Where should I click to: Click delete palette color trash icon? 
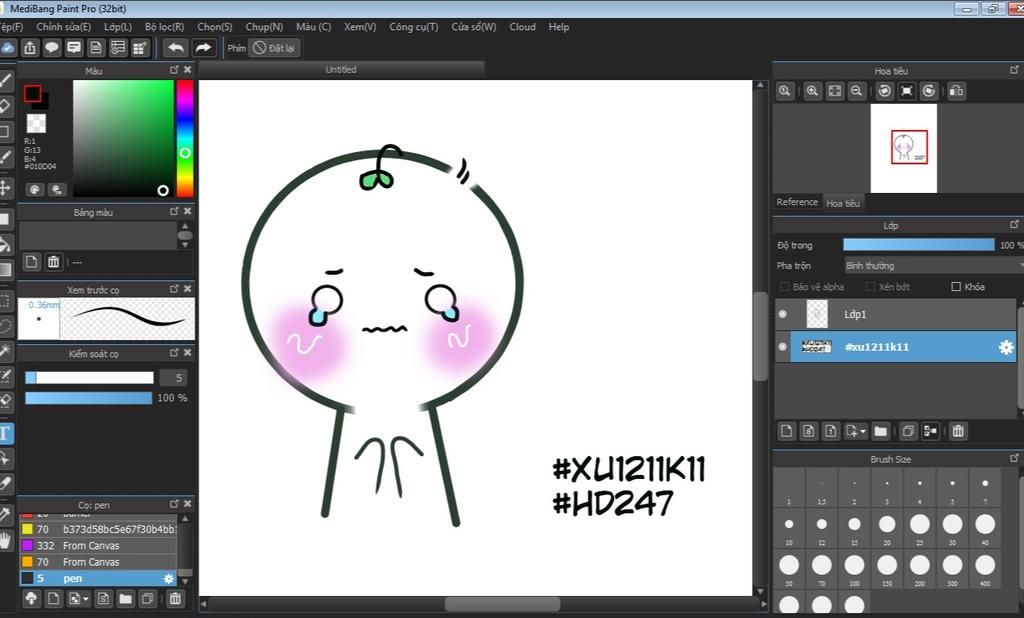(54, 262)
